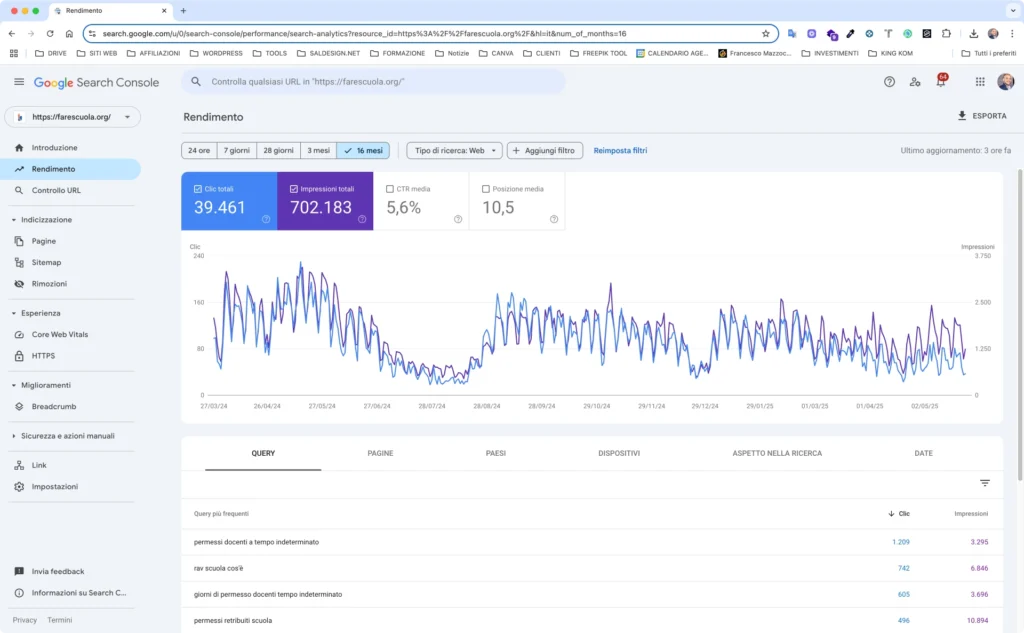Viewport: 1024px width, 633px height.
Task: Open the Tutti i preferiti folder
Action: [988, 54]
